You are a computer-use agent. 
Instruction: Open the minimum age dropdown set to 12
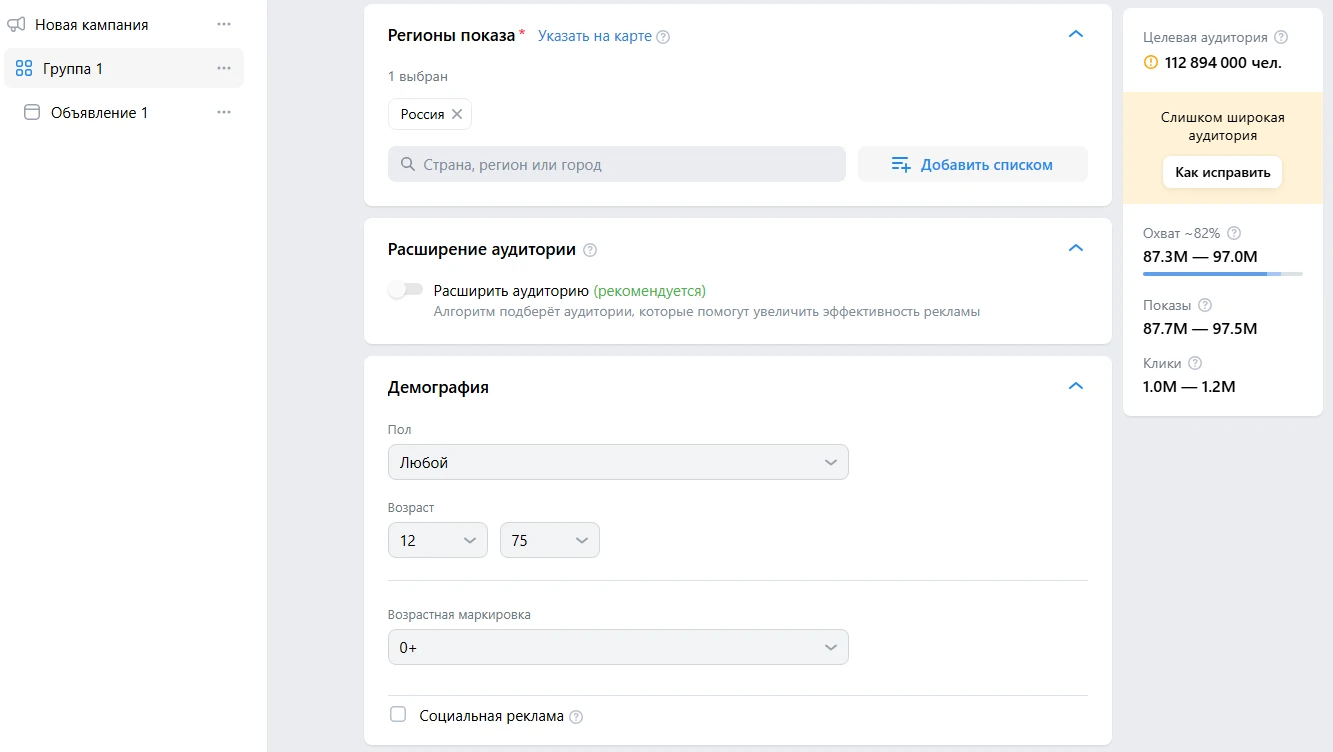pos(437,541)
